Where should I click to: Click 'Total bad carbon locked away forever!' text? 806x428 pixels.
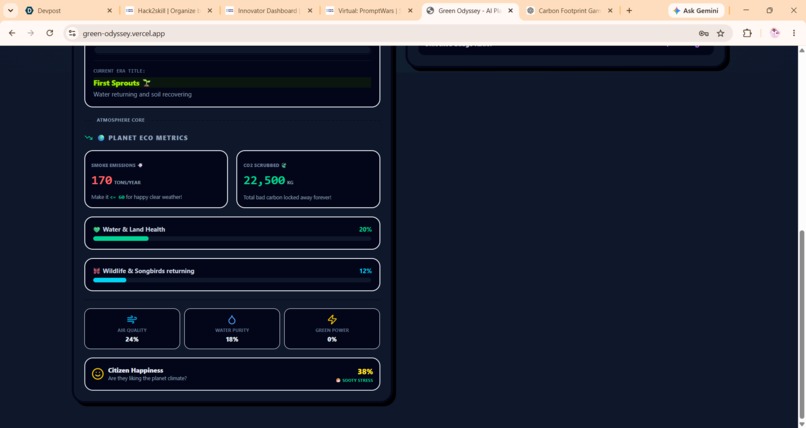[x=287, y=197]
